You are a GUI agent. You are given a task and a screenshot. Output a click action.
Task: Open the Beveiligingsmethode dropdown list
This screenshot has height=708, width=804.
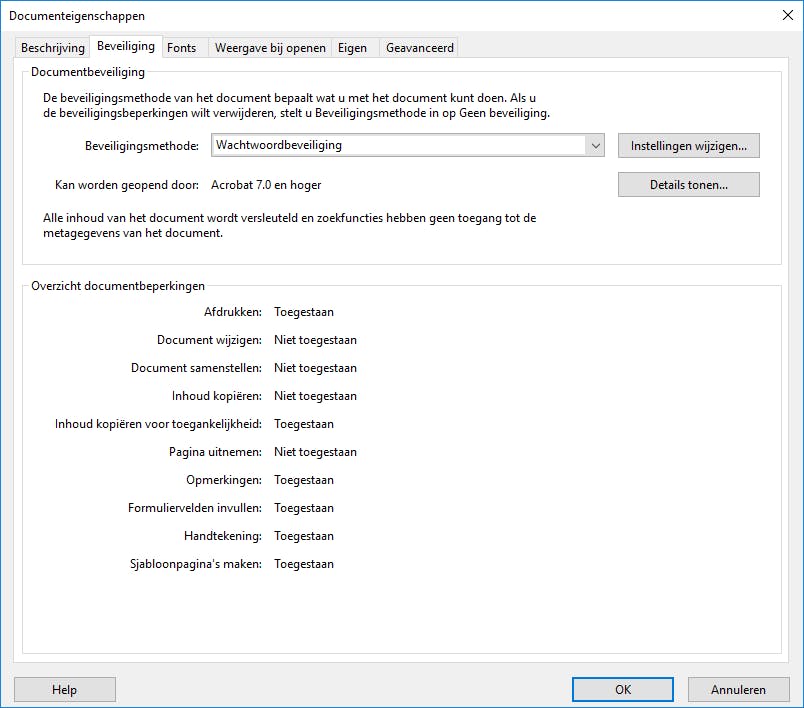pyautogui.click(x=400, y=145)
